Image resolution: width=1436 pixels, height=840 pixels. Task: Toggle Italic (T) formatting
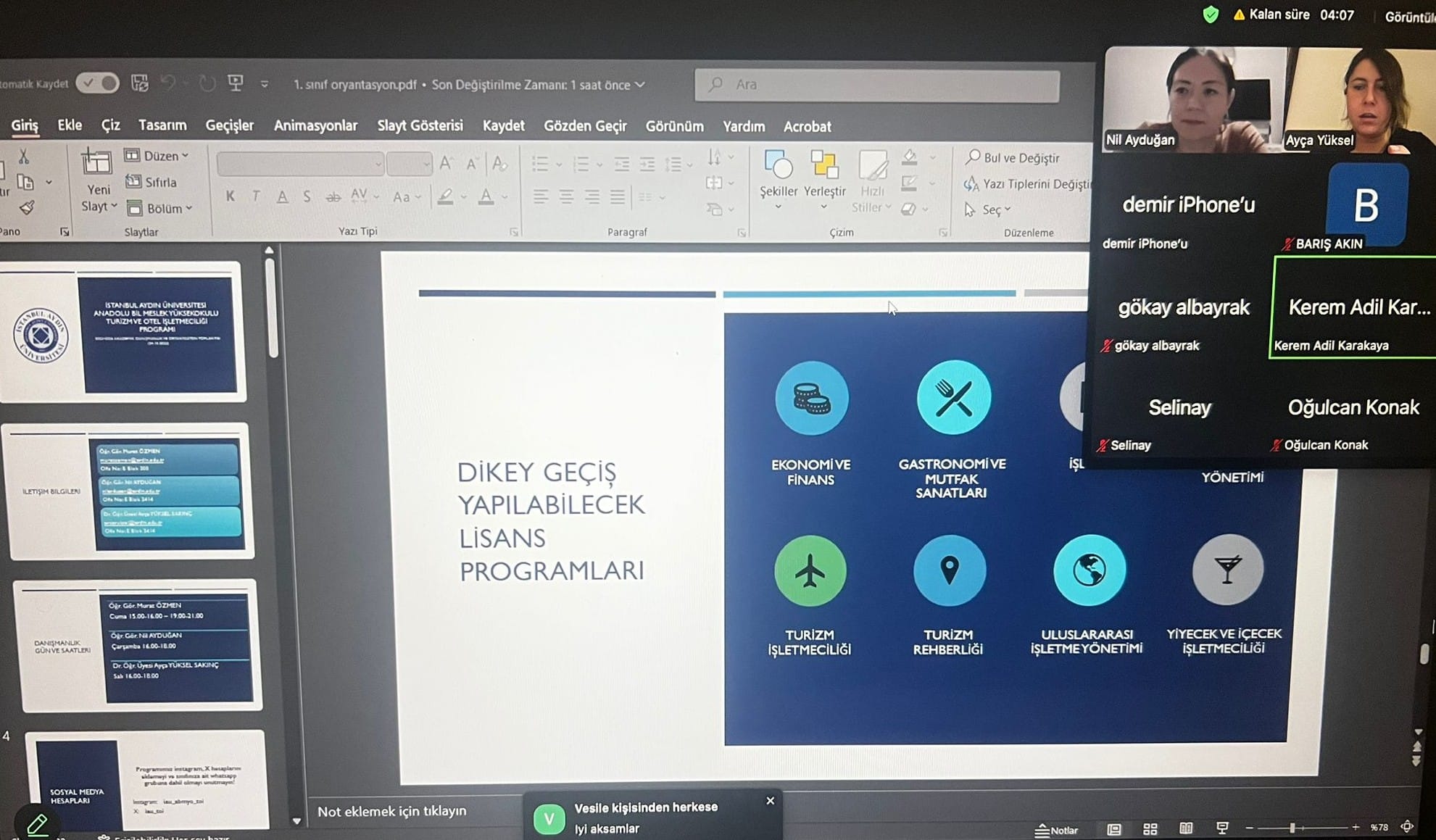[x=256, y=196]
